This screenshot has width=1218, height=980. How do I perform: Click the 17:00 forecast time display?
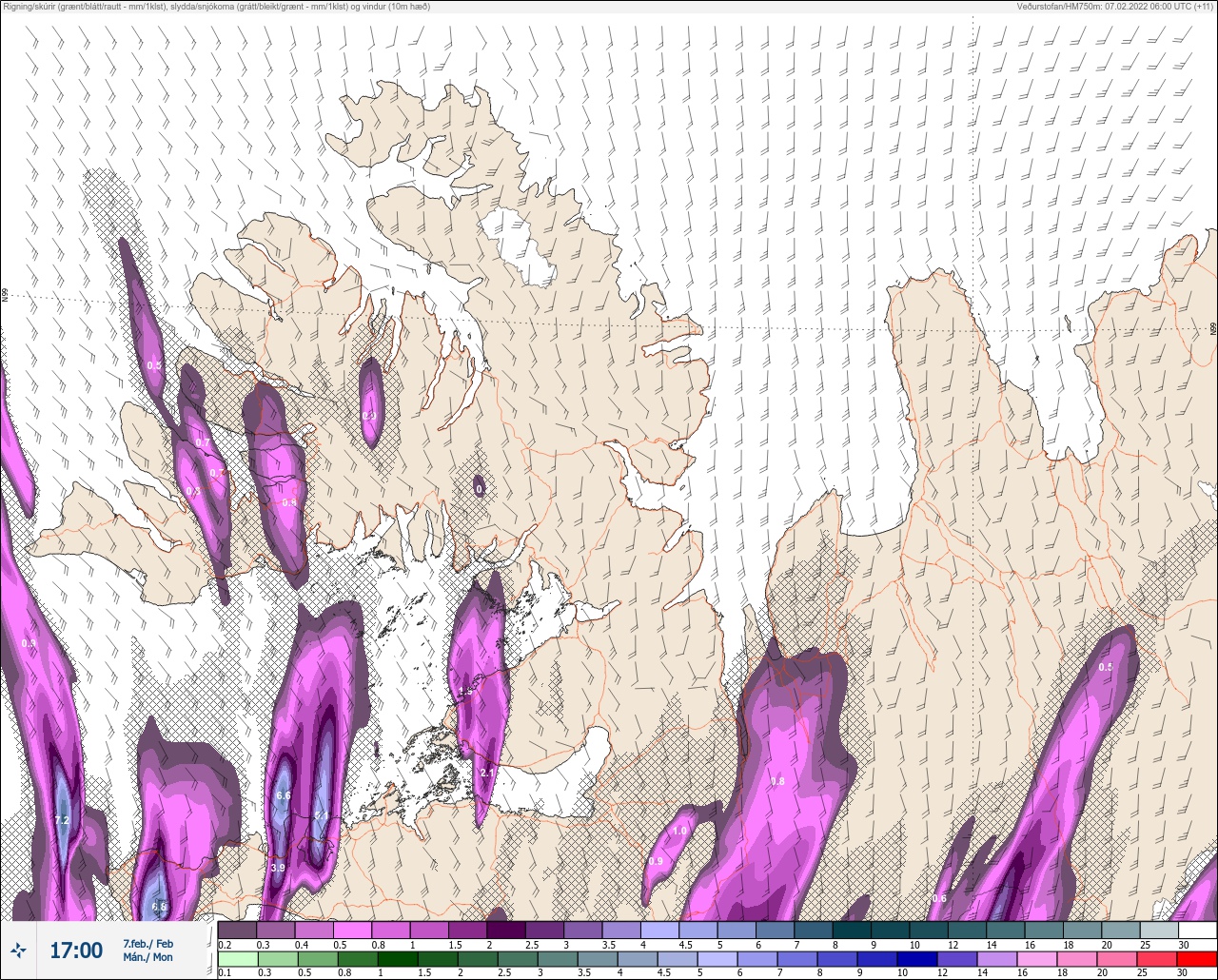pyautogui.click(x=76, y=951)
